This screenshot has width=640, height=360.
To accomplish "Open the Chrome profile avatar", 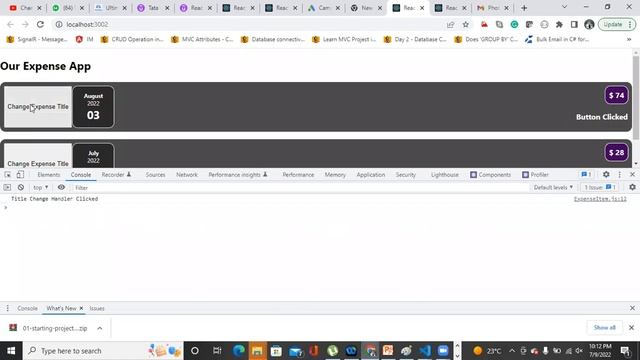I will click(589, 24).
